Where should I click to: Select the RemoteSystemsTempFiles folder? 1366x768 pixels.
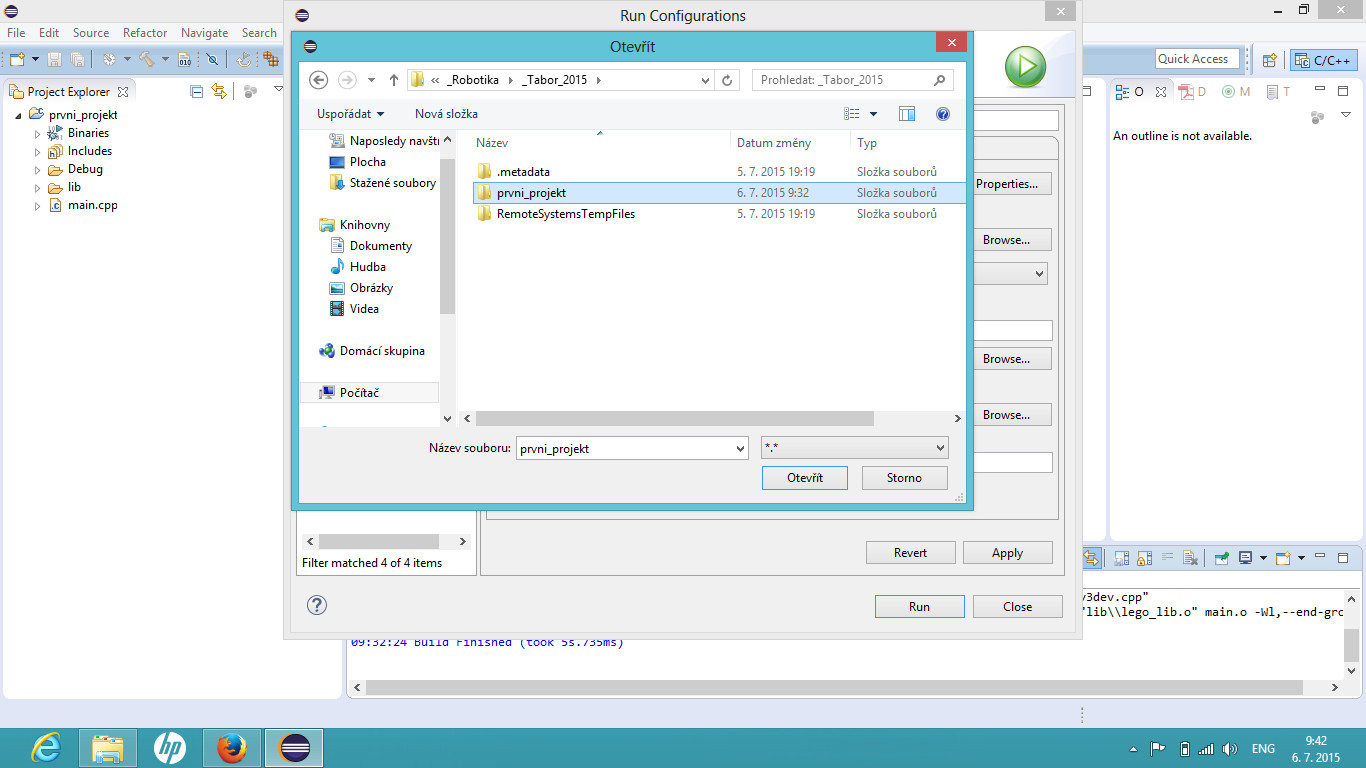click(x=565, y=214)
